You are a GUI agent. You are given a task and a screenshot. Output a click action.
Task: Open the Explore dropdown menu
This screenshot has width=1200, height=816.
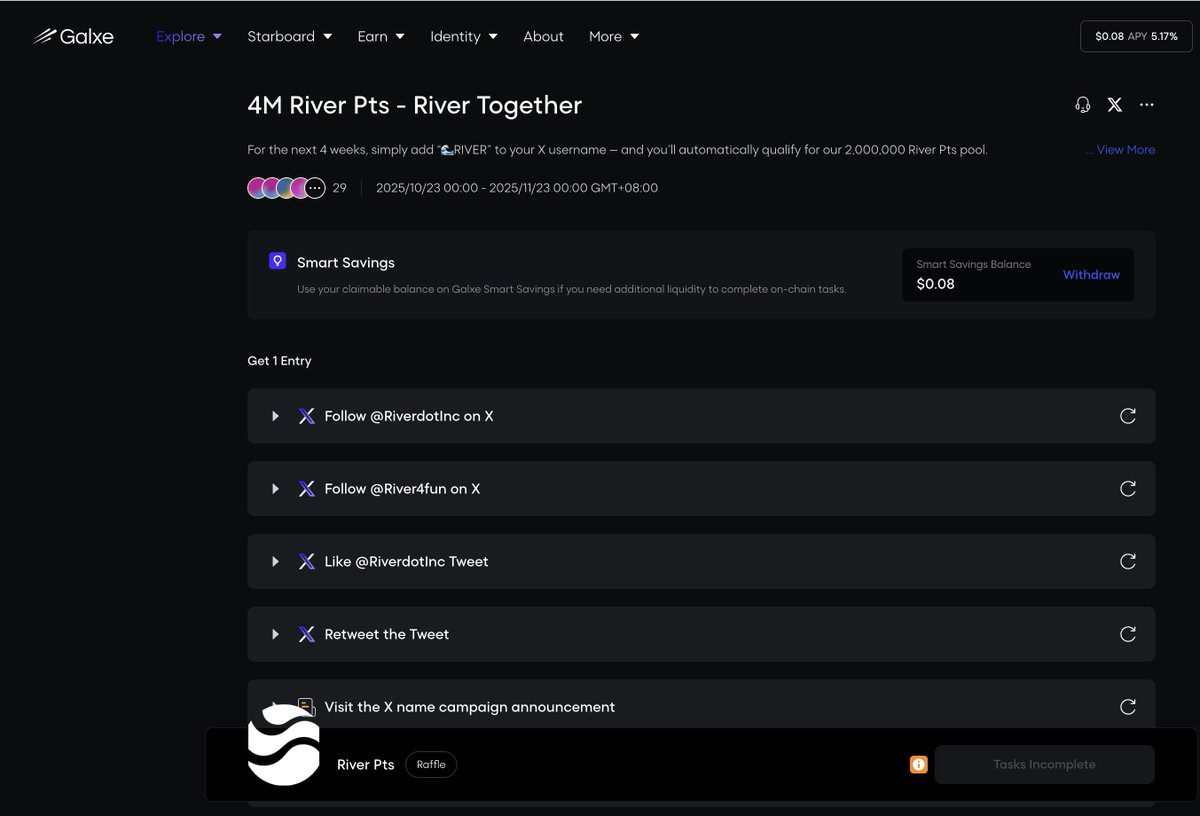tap(189, 37)
